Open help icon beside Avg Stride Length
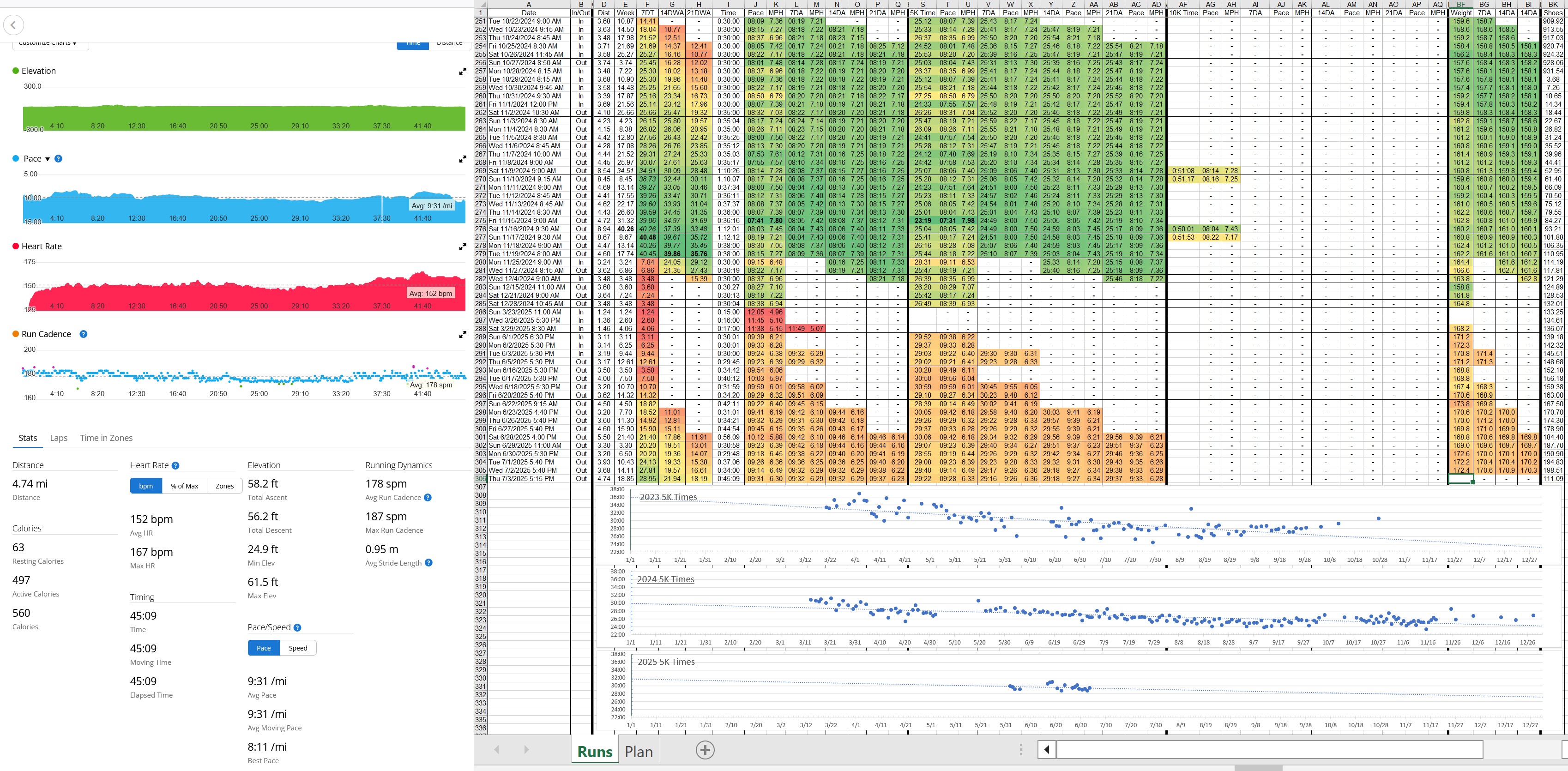The width and height of the screenshot is (1568, 771). click(428, 563)
